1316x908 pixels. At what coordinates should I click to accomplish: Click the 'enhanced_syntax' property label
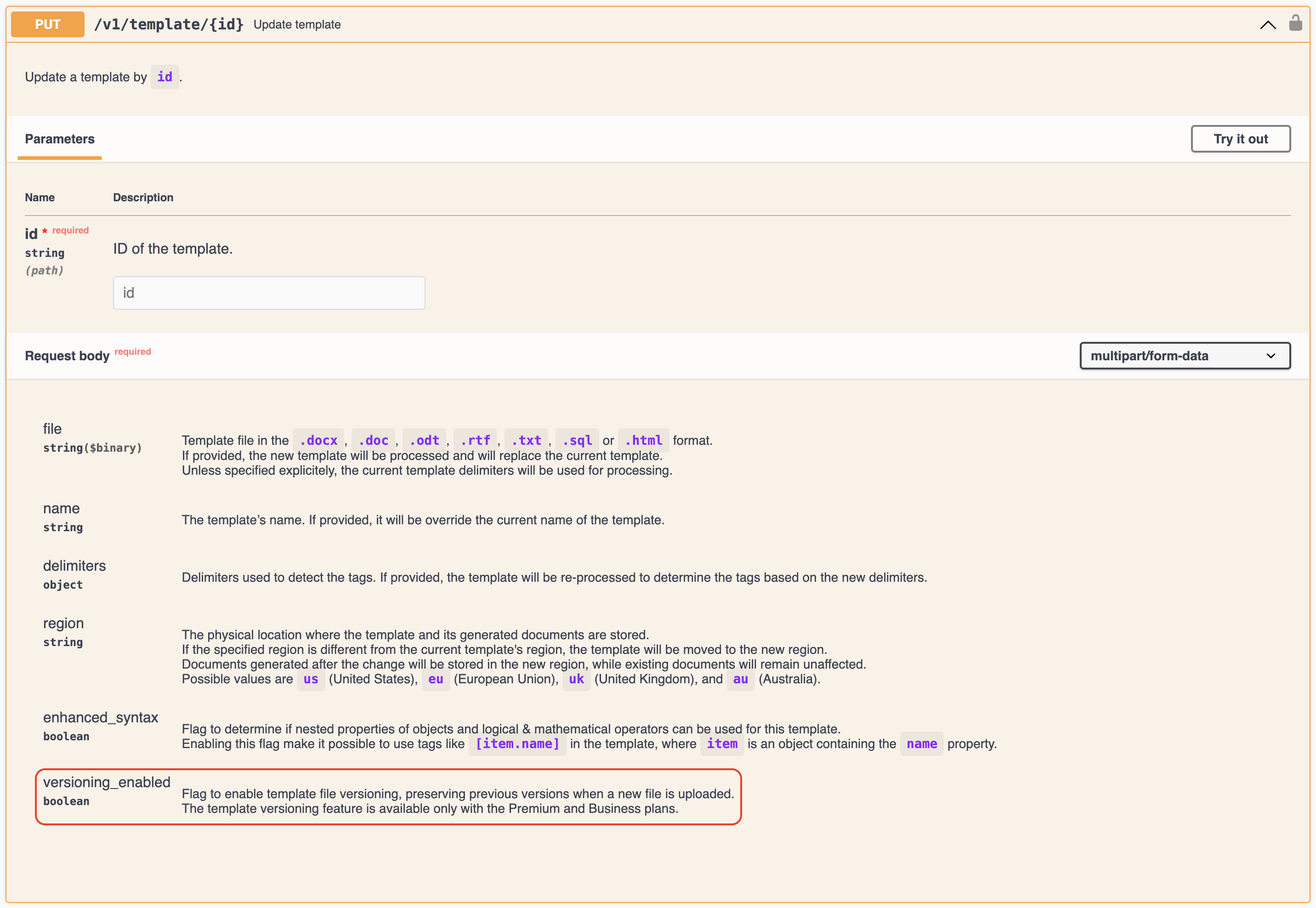tap(101, 717)
